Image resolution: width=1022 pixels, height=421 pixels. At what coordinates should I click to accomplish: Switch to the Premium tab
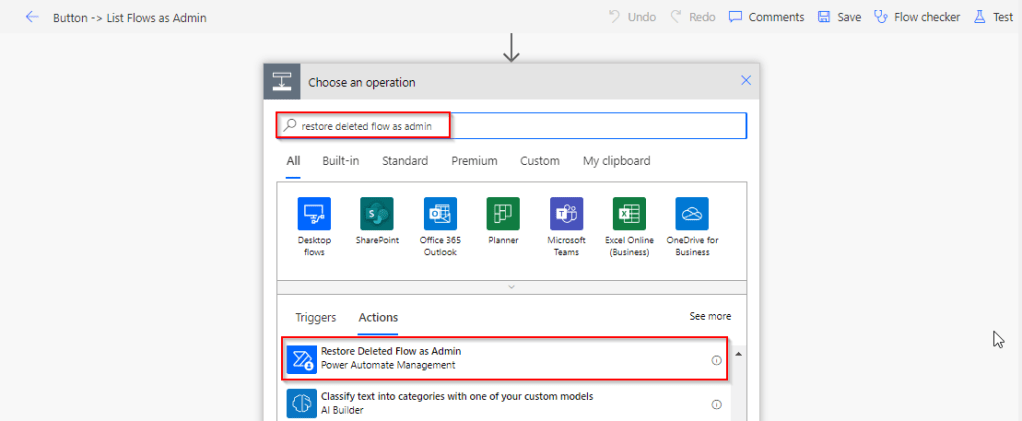pos(474,161)
